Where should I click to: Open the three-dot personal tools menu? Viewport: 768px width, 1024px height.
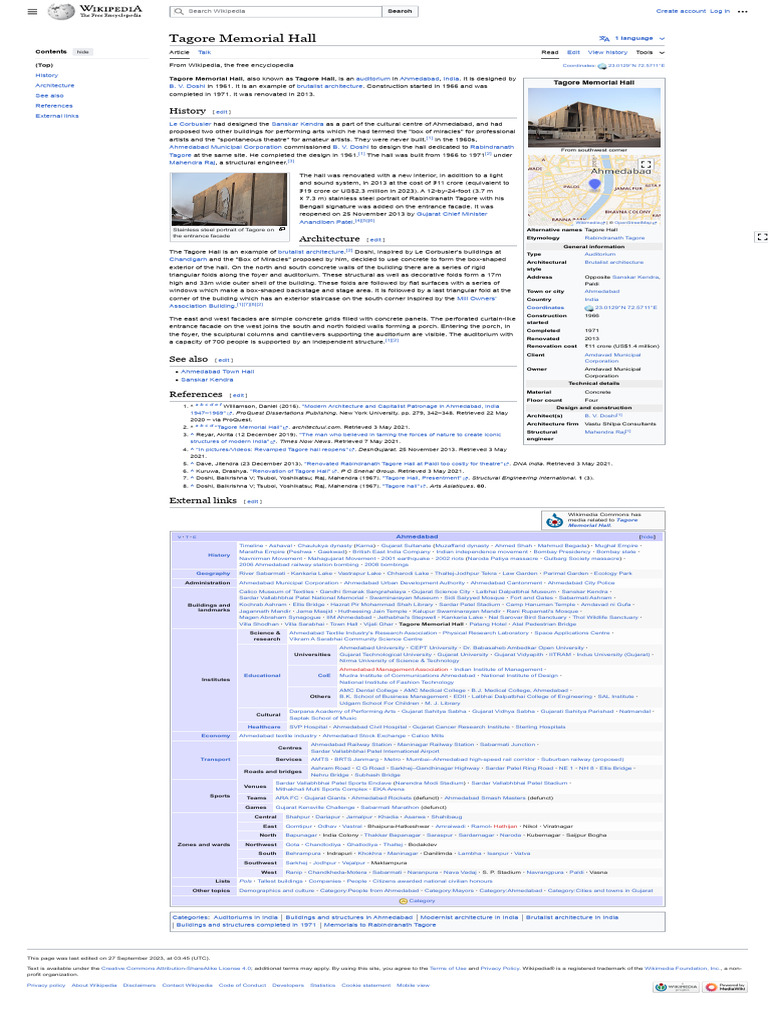[x=742, y=11]
